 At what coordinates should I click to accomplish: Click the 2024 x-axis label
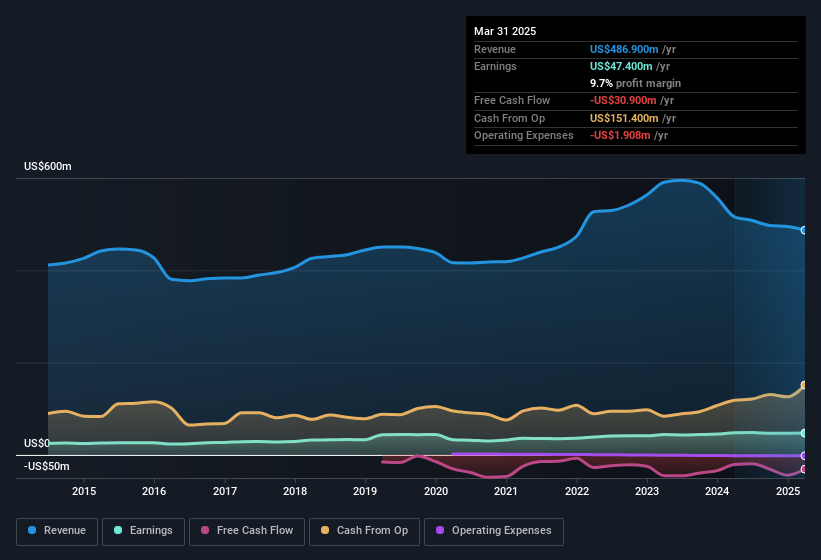point(717,491)
